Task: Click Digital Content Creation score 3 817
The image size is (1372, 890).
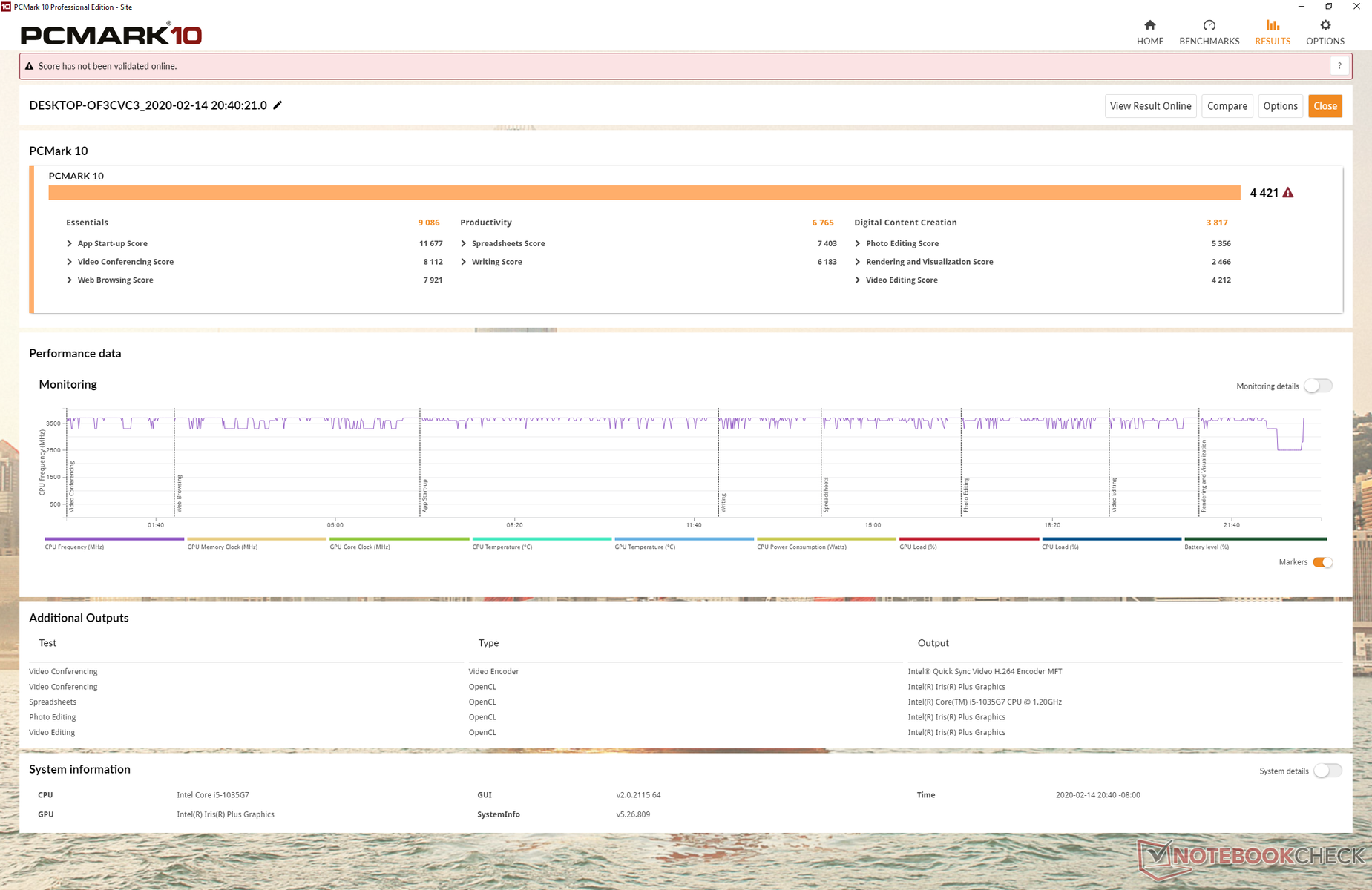Action: [x=1217, y=222]
